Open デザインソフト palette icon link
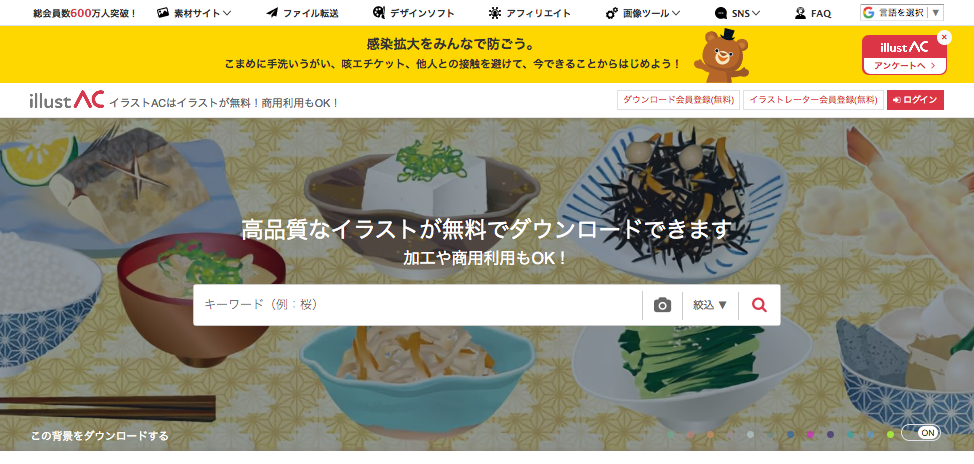 click(x=413, y=13)
